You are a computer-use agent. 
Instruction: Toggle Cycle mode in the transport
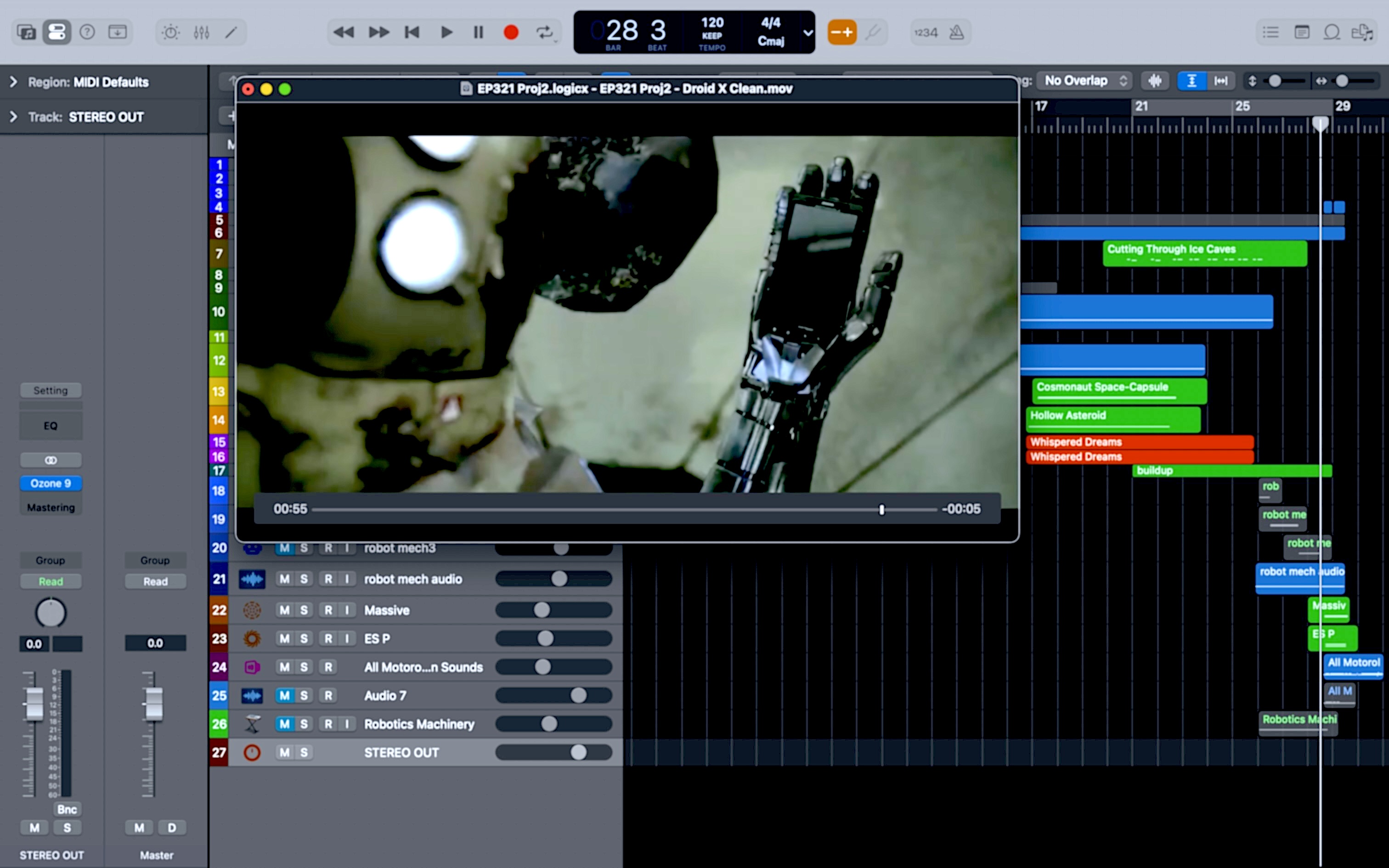[x=545, y=32]
